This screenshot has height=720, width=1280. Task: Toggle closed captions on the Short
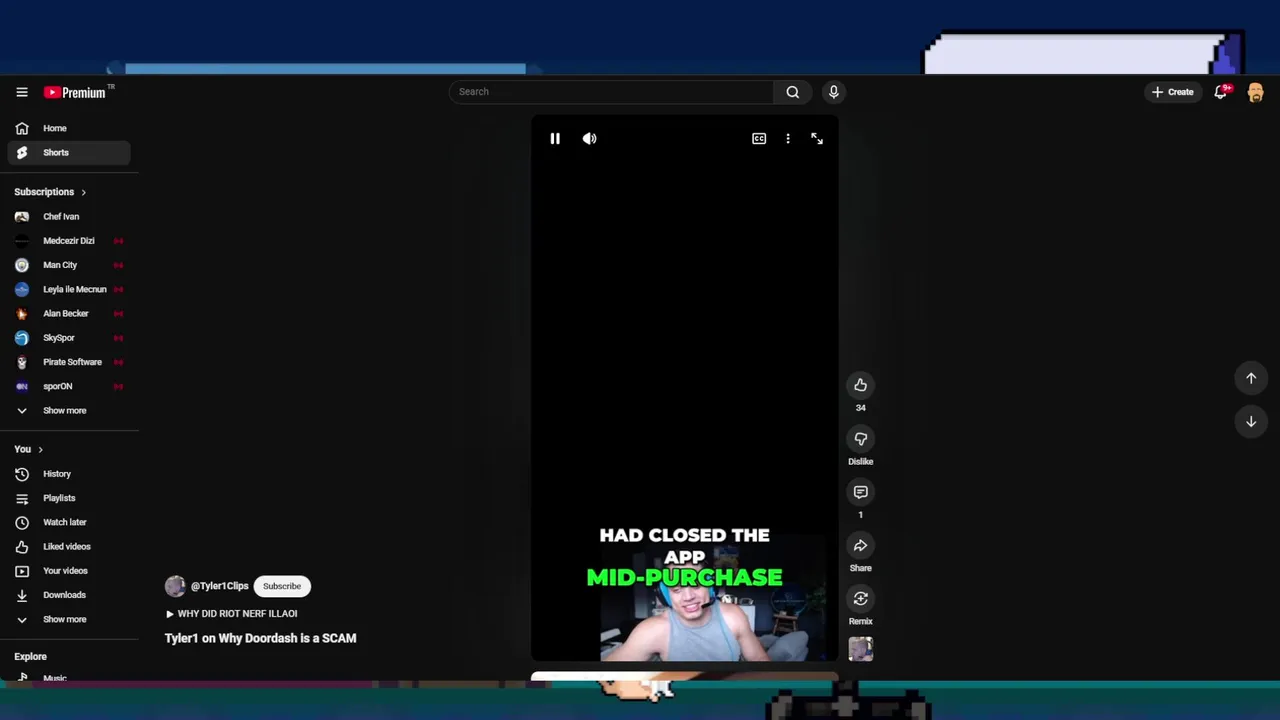[759, 139]
